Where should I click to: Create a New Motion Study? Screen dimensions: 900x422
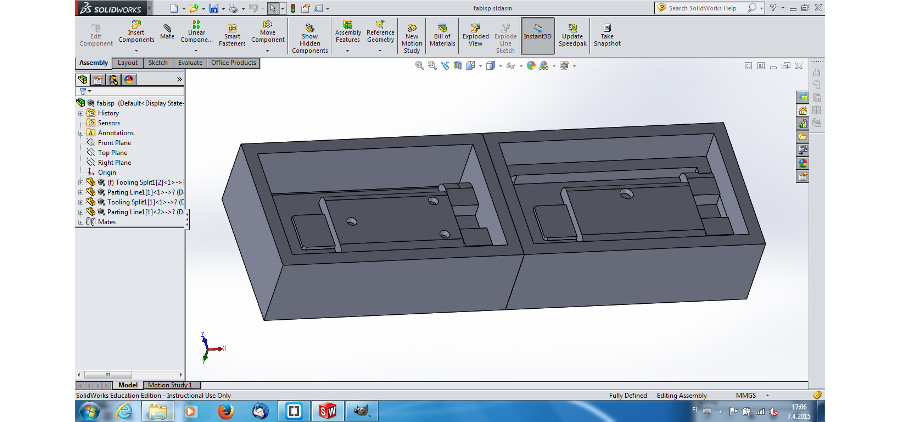click(x=412, y=39)
